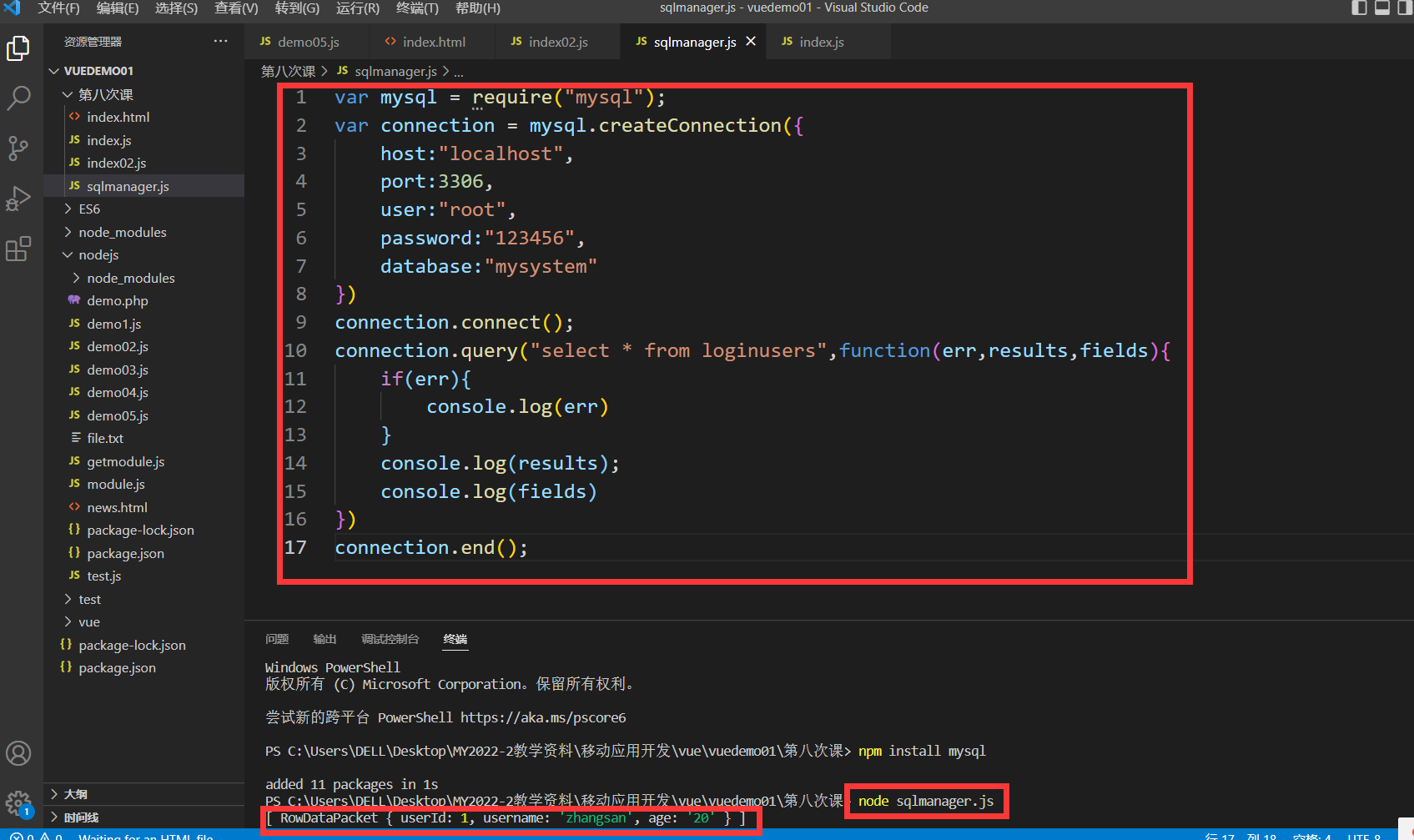Screen dimensions: 1414x840
Task: Open index.js in the explorer tree
Action: (143, 140)
